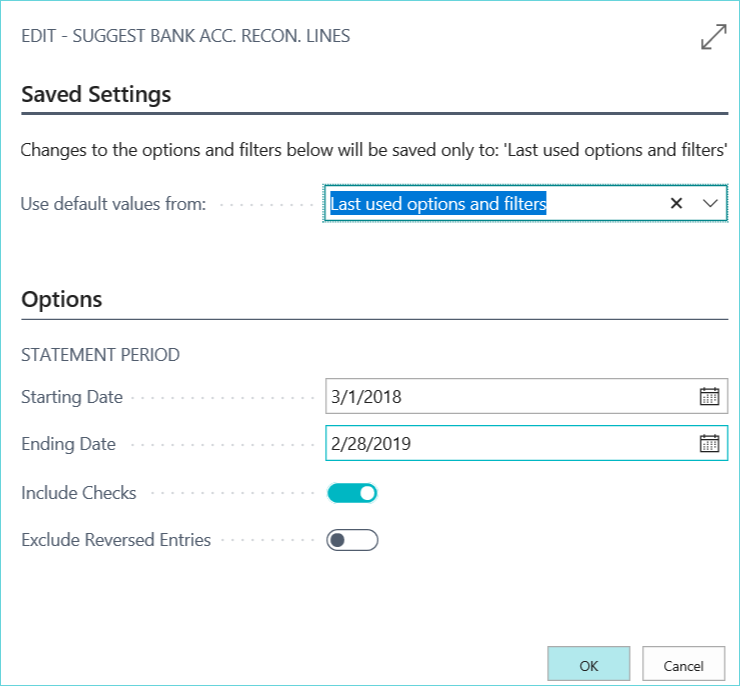Clear the 'Use default values from' selection
The image size is (740, 686).
(x=676, y=203)
